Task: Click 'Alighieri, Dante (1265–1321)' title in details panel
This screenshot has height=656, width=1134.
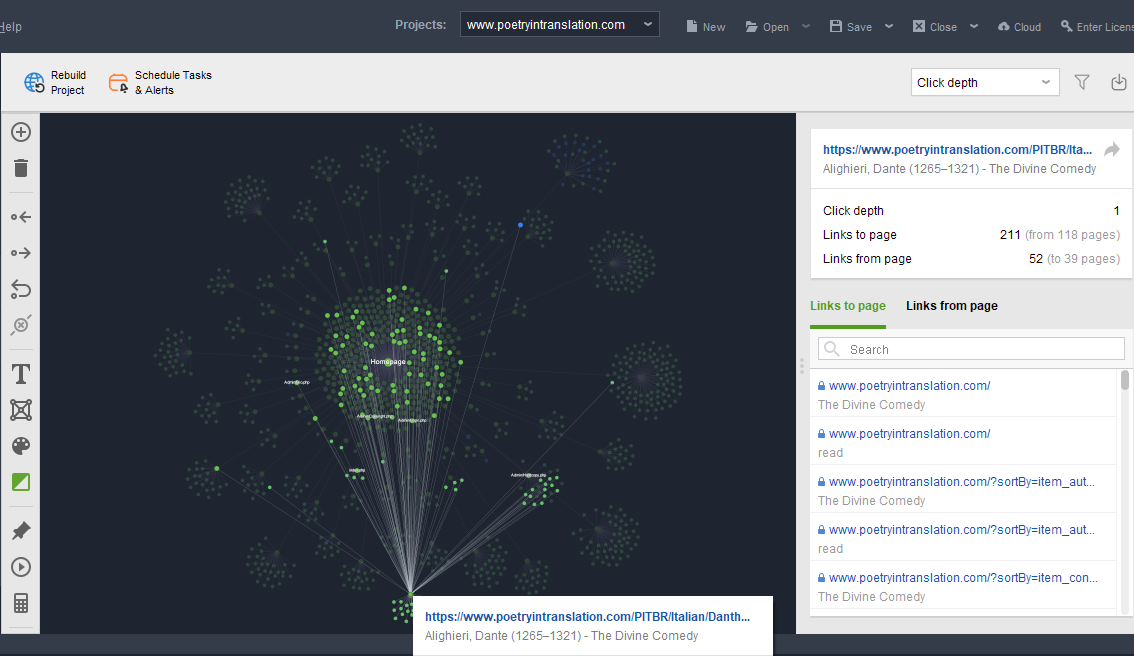Action: pyautogui.click(x=959, y=169)
